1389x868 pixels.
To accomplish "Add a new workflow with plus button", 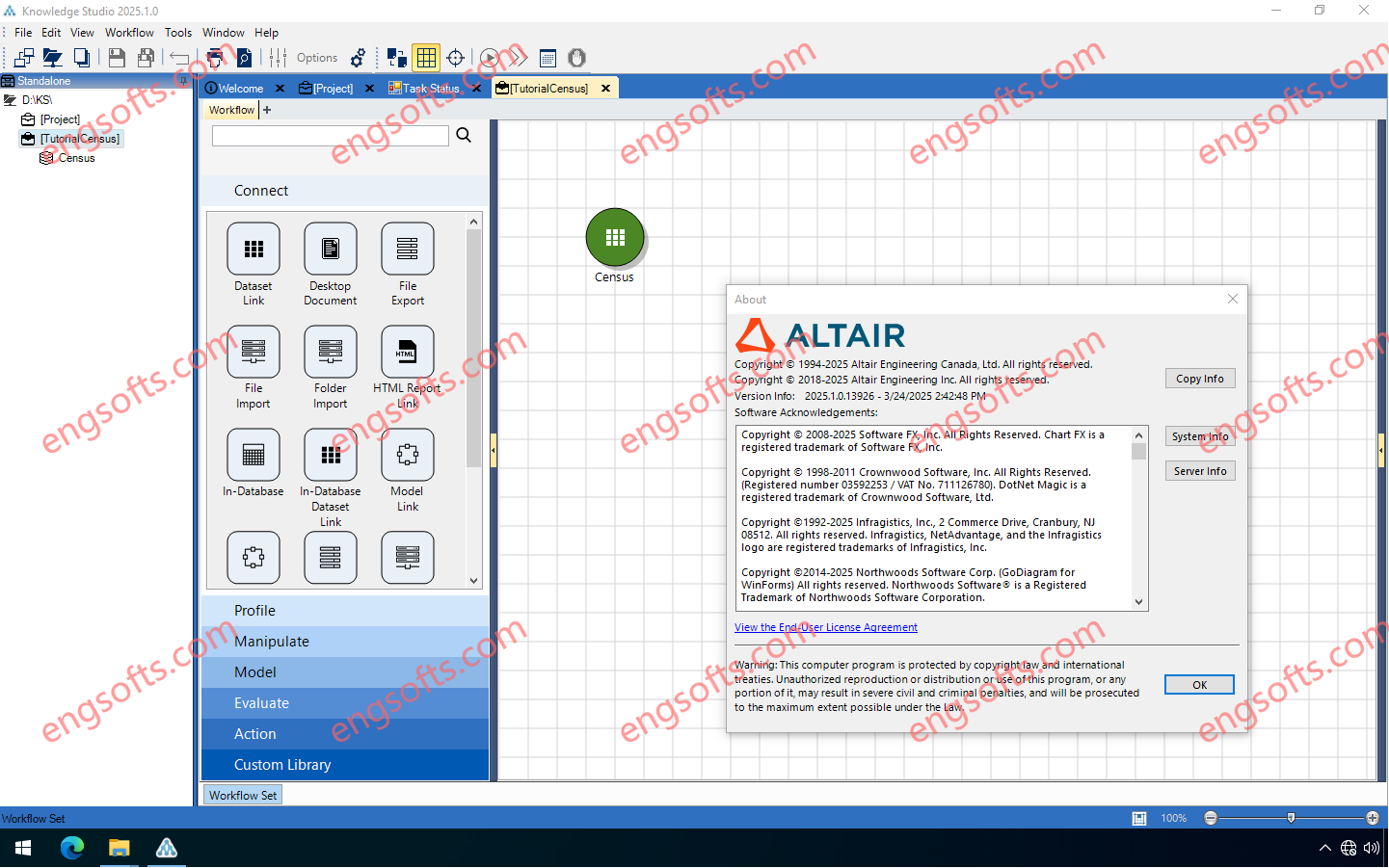I will pyautogui.click(x=267, y=110).
